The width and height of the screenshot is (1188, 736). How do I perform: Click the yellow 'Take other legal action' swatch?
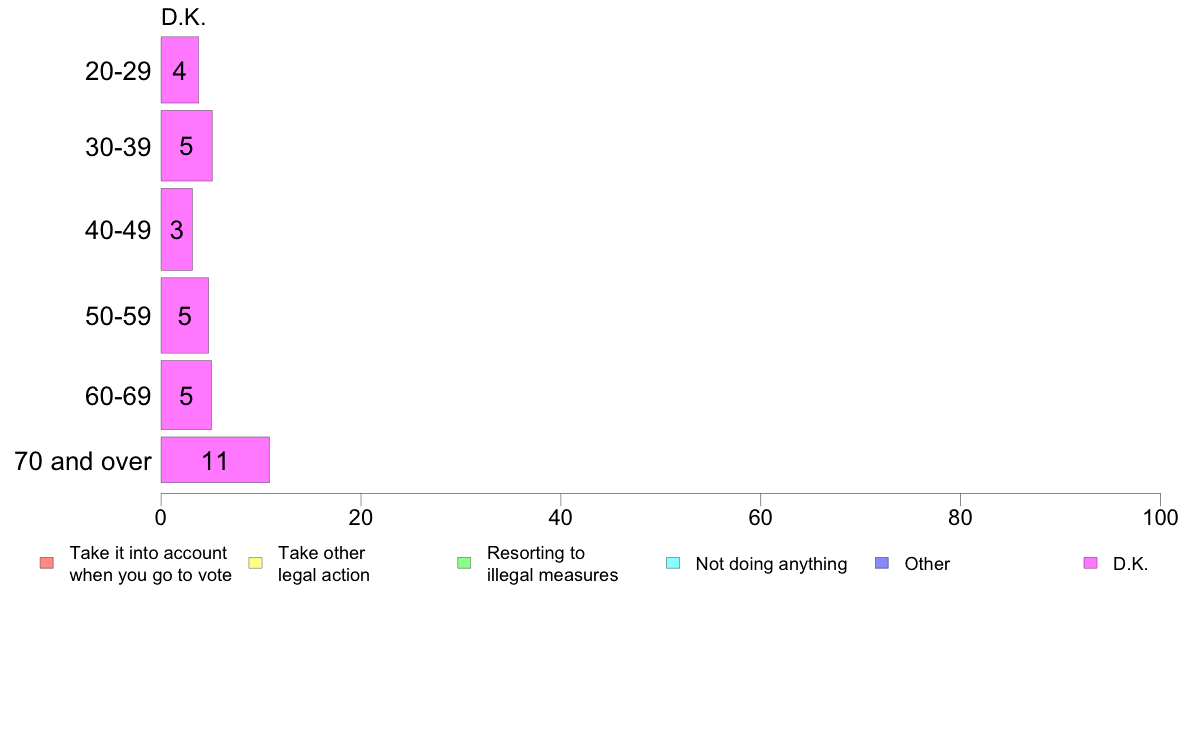(x=255, y=563)
